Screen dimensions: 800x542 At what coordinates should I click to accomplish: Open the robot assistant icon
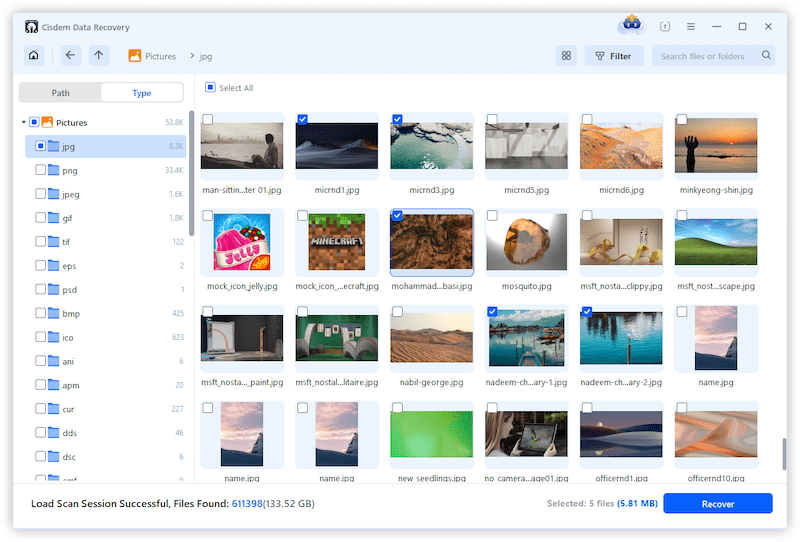[x=632, y=24]
